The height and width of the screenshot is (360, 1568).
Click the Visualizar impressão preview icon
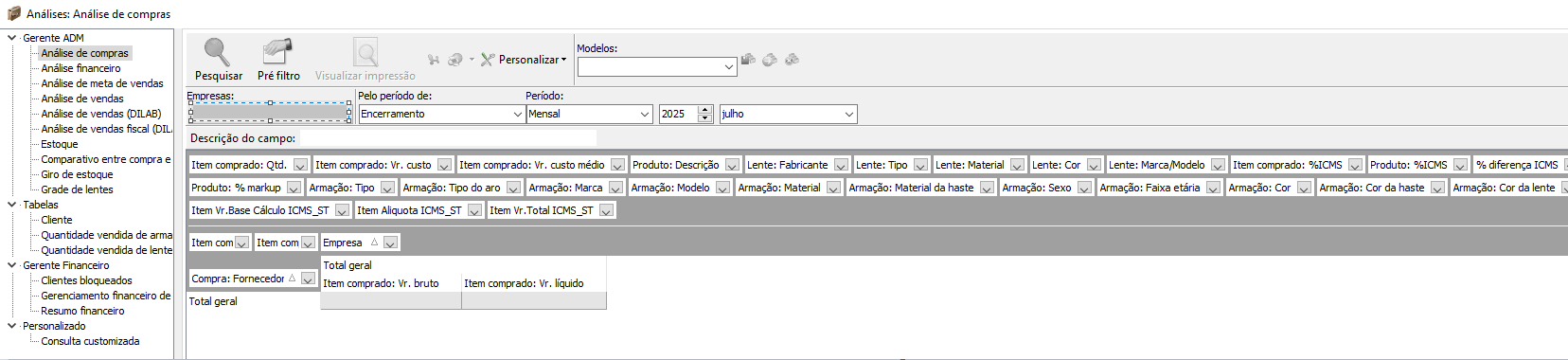tap(365, 53)
